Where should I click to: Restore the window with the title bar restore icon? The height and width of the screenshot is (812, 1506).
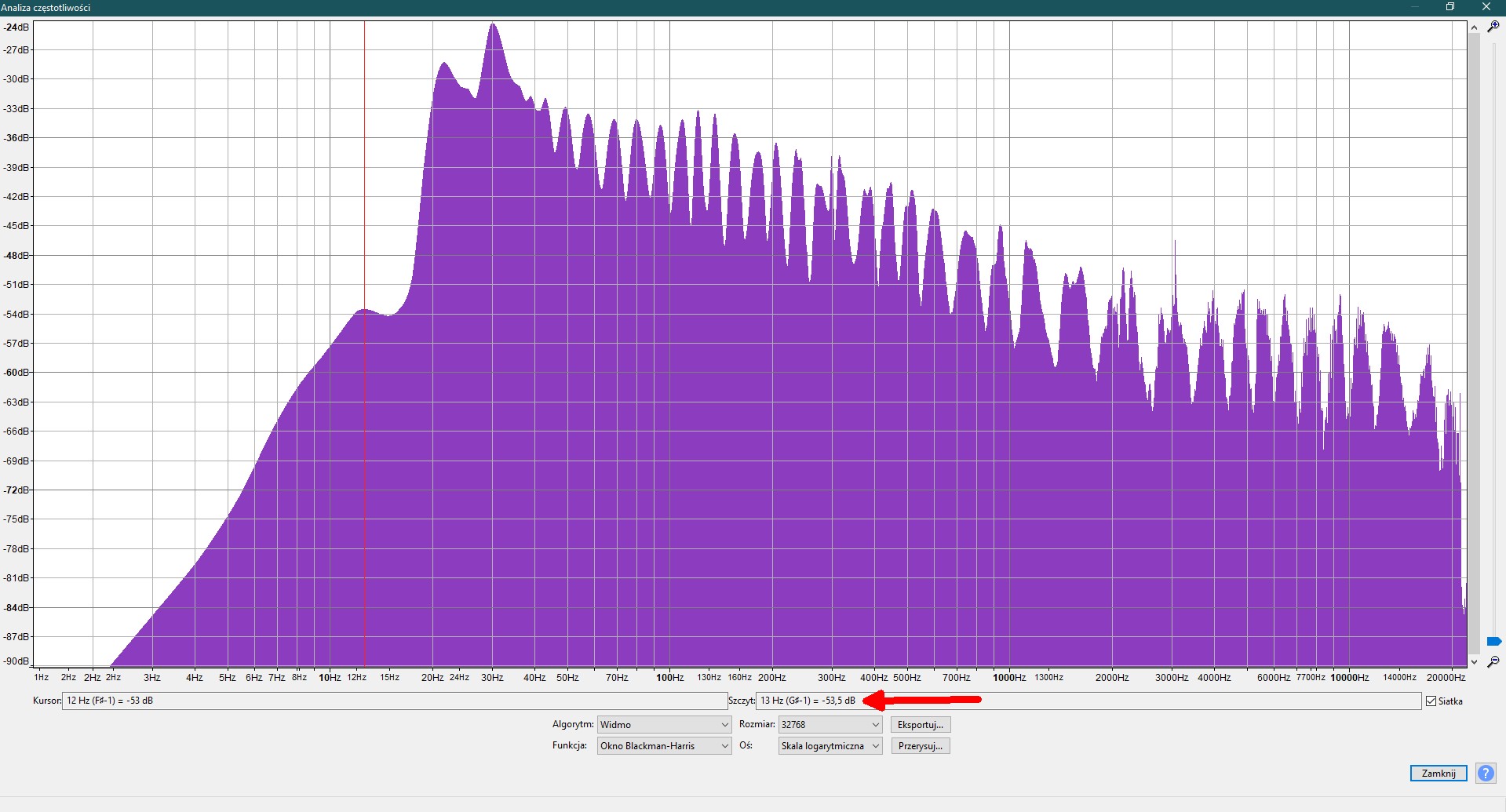pyautogui.click(x=1450, y=7)
